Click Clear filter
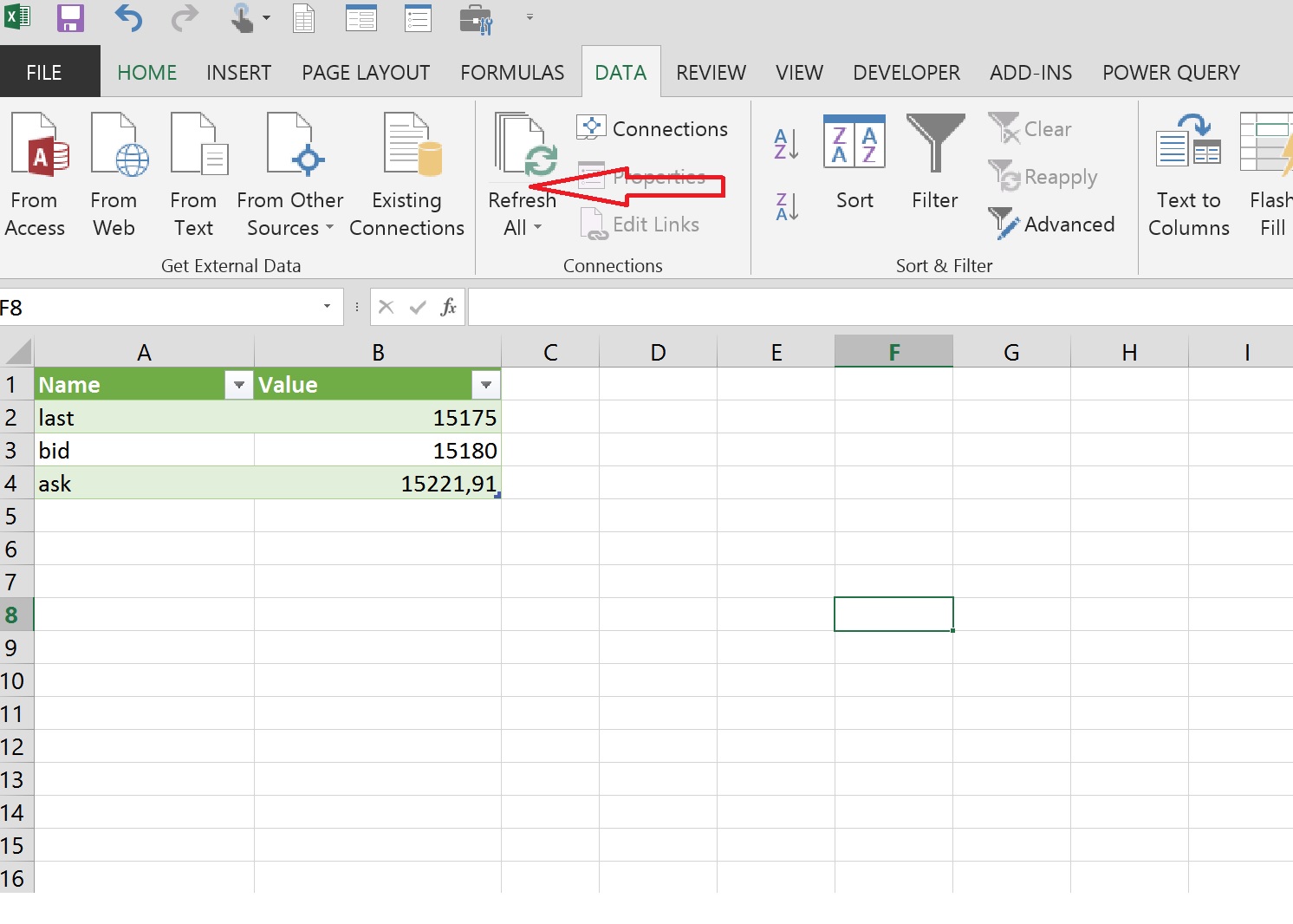1293x924 pixels. [1030, 128]
